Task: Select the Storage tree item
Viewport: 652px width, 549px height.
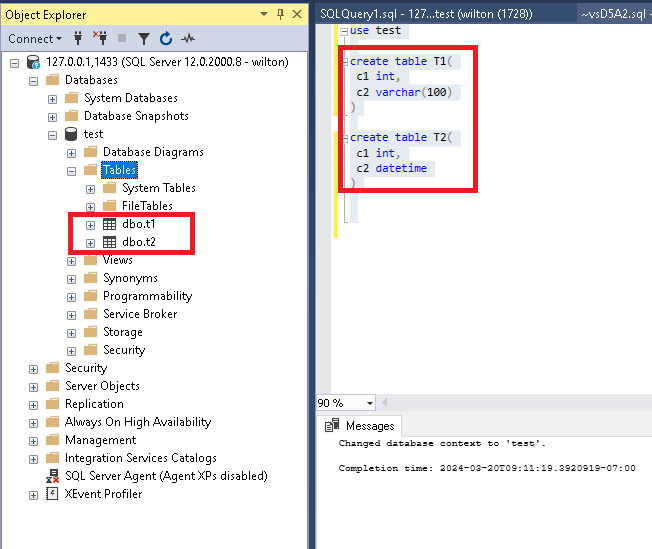Action: click(123, 332)
